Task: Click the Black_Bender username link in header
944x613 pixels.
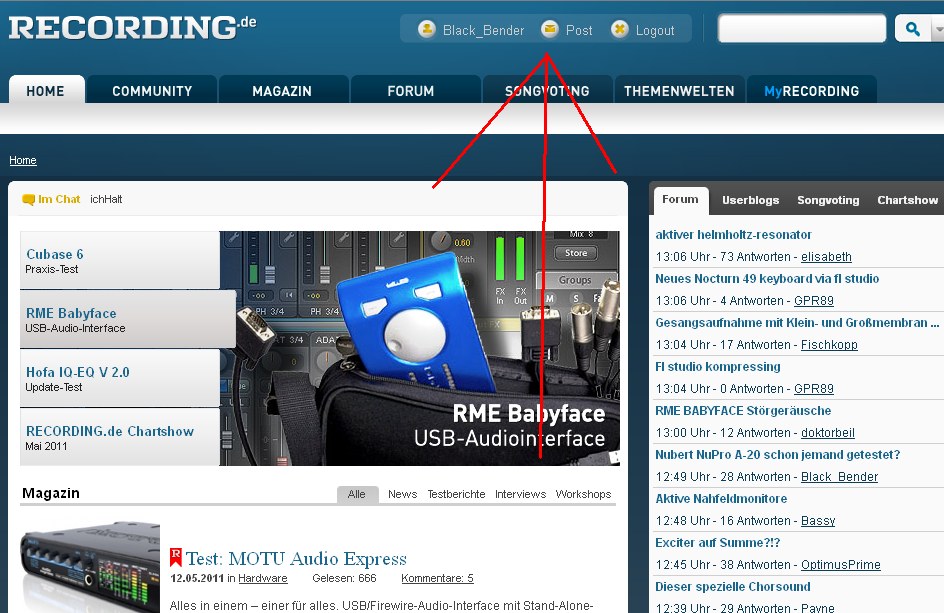Action: click(483, 30)
